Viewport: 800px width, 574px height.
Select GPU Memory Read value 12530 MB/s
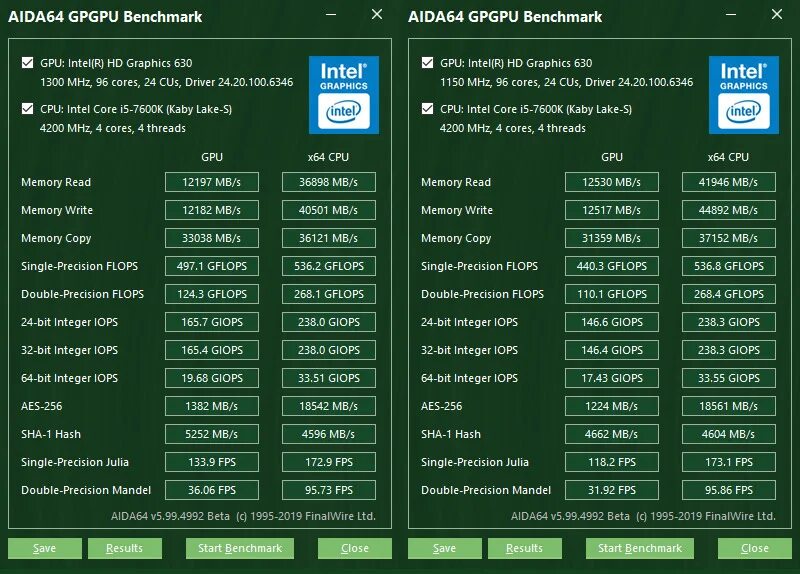point(612,182)
